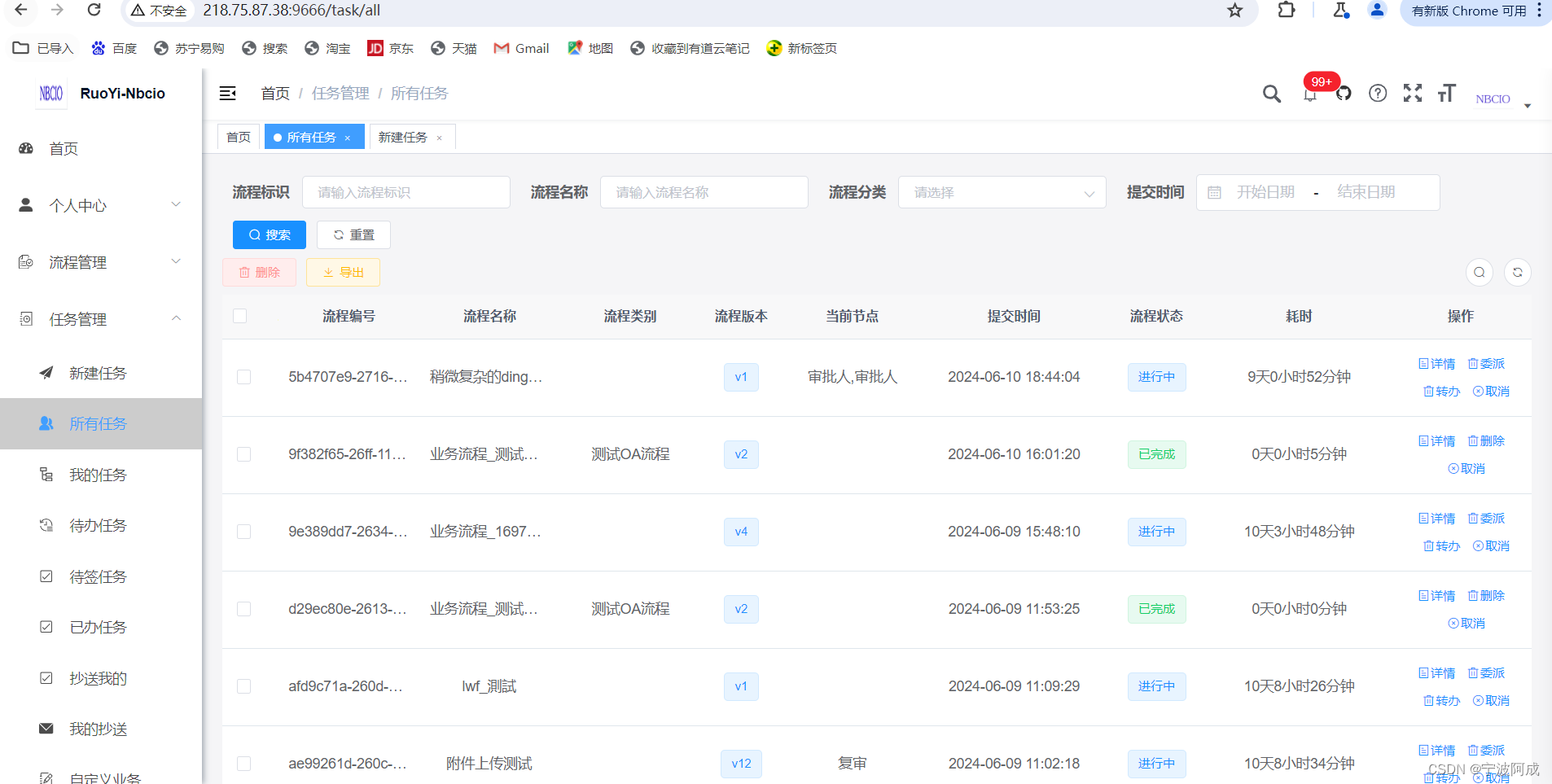Click the 已完成 status of 9f382f65 row
Screen dimensions: 1552x784
click(x=1156, y=454)
